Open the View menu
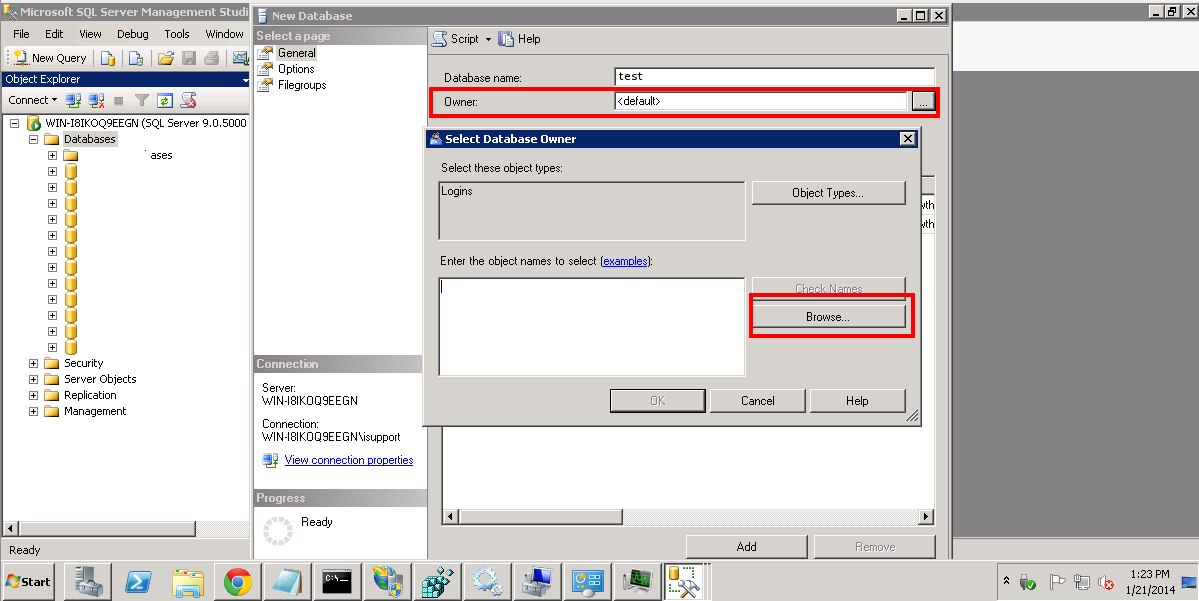 click(90, 34)
